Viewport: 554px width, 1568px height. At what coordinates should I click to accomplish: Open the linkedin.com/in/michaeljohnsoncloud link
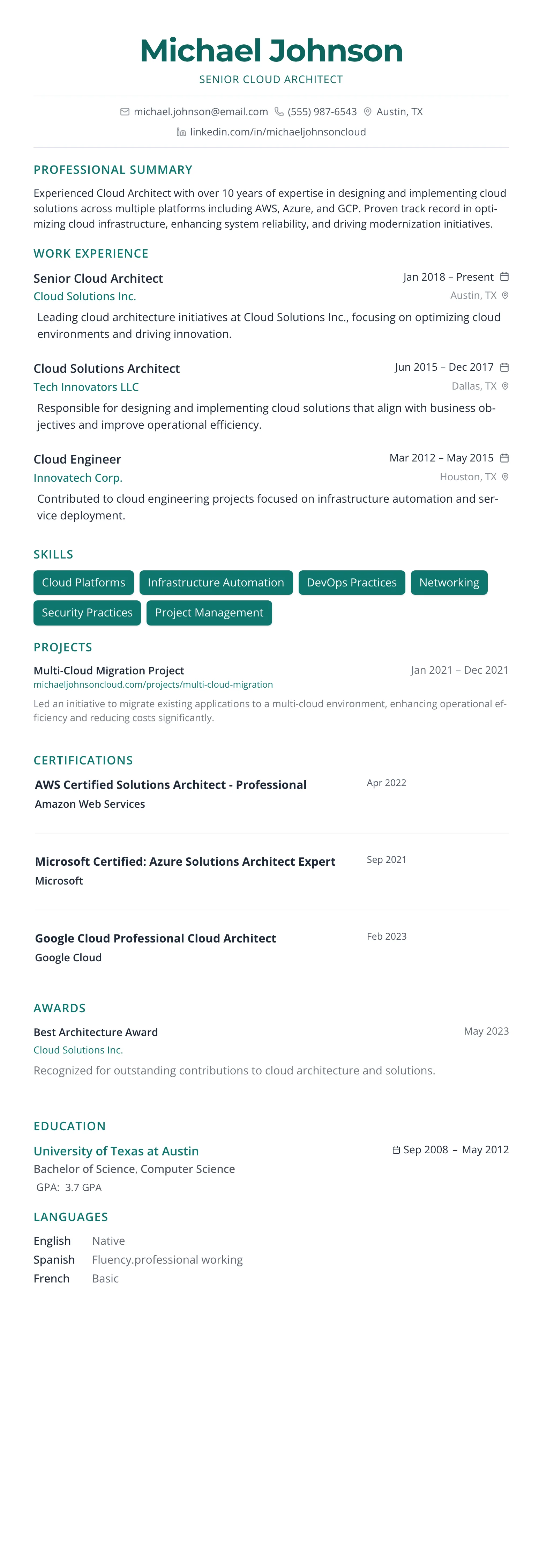click(x=278, y=132)
